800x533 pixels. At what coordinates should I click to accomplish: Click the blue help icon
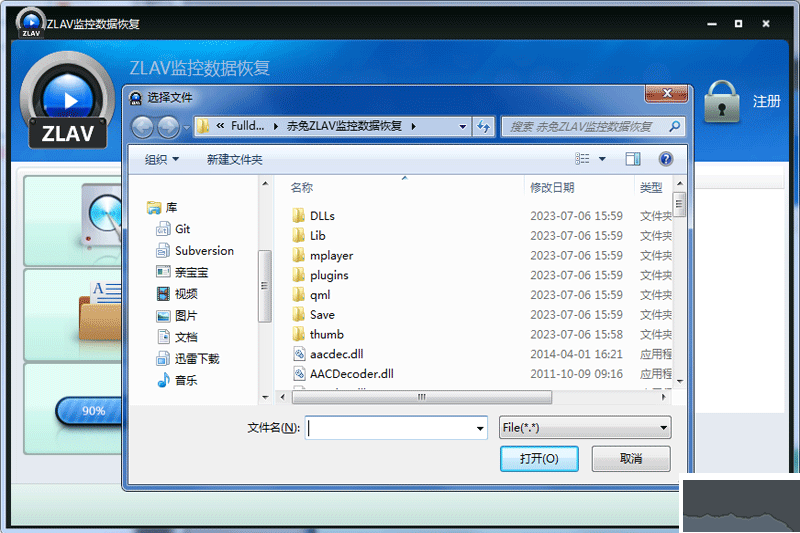(665, 159)
